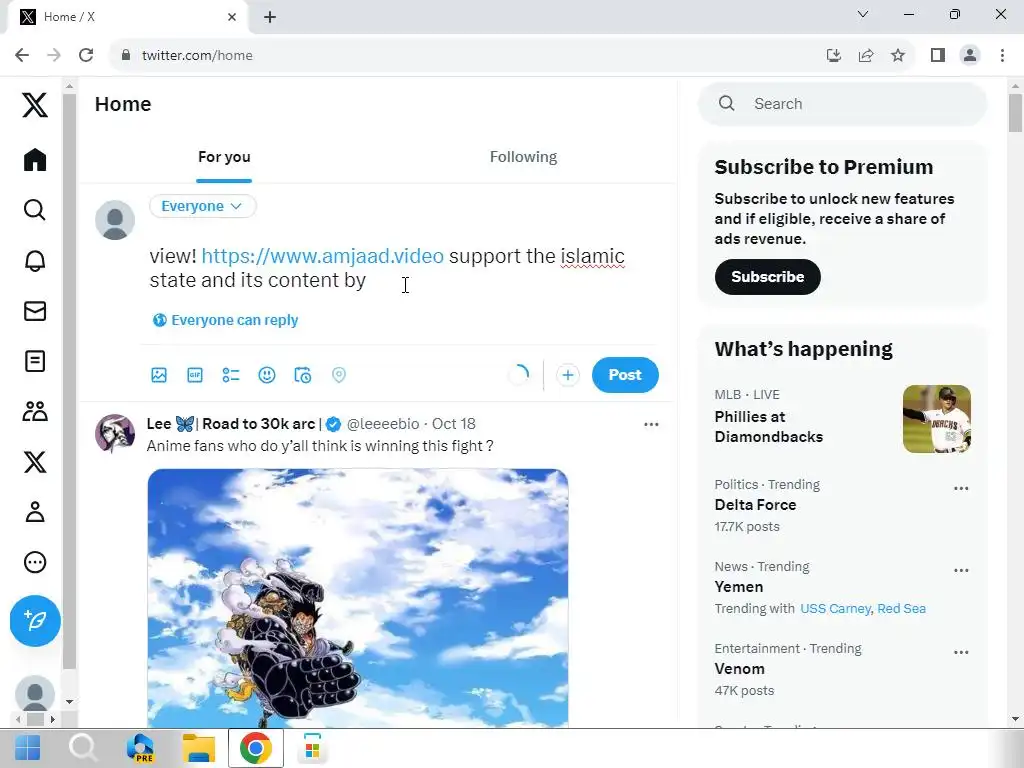
Task: Open the anime fight image in Lee's post
Action: pos(358,598)
